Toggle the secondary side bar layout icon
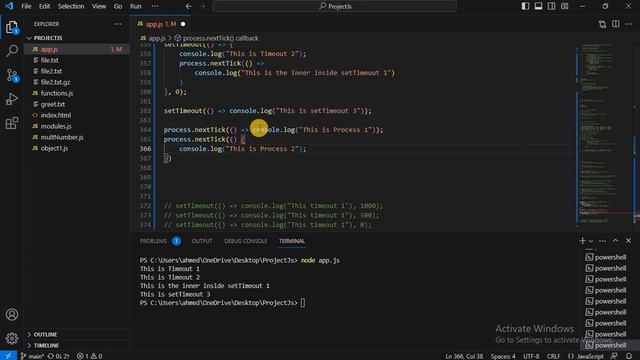The width and height of the screenshot is (640, 360). tap(551, 6)
